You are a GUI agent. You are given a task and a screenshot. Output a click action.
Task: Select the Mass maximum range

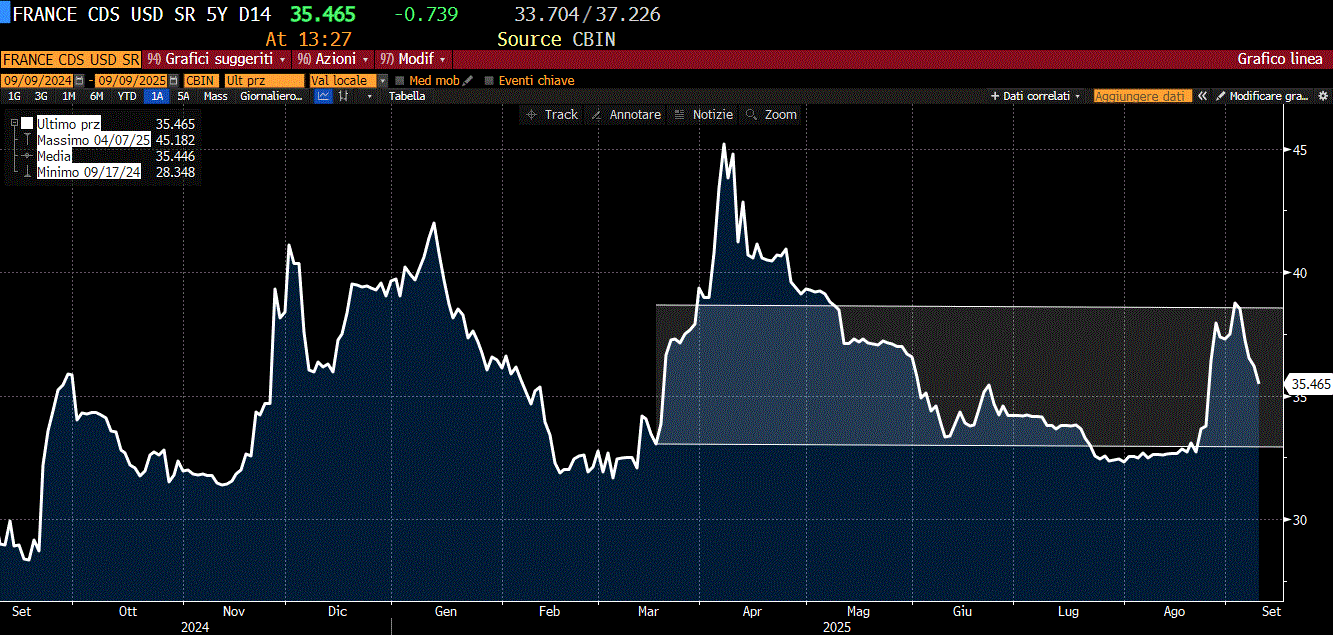(x=215, y=96)
